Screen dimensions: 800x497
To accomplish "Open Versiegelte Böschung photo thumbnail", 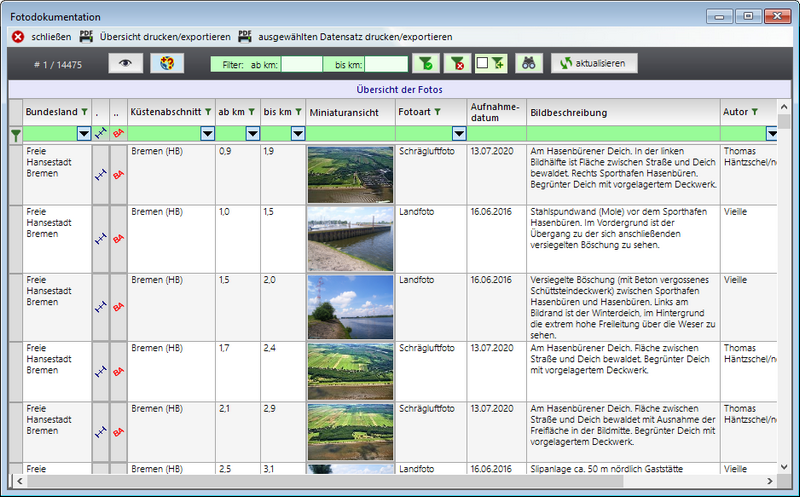I will [x=351, y=307].
